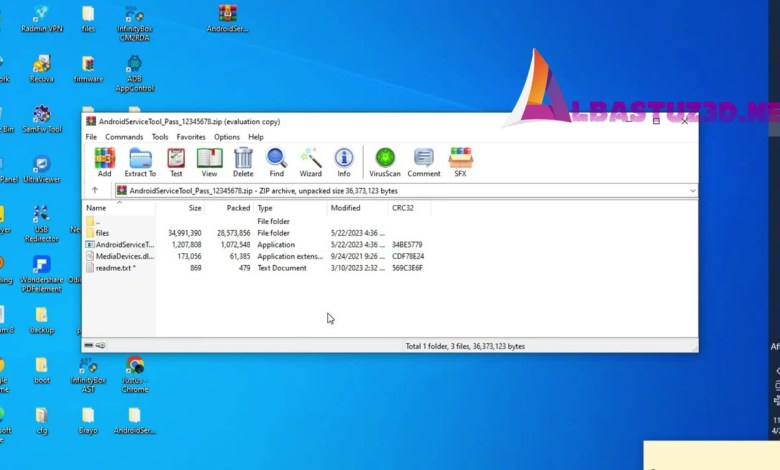Click the archive path address field
Viewport: 780px width, 470px height.
[x=406, y=191]
